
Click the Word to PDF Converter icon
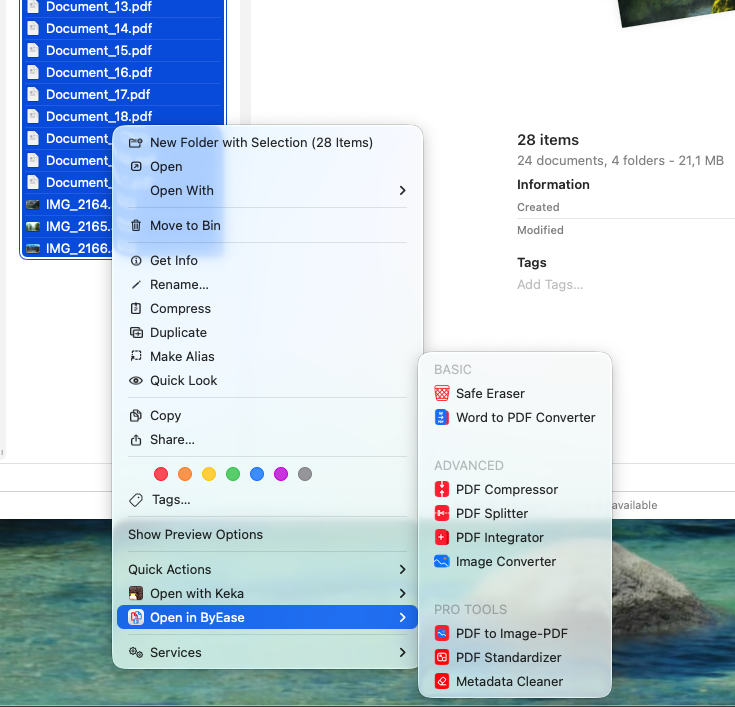[x=442, y=417]
